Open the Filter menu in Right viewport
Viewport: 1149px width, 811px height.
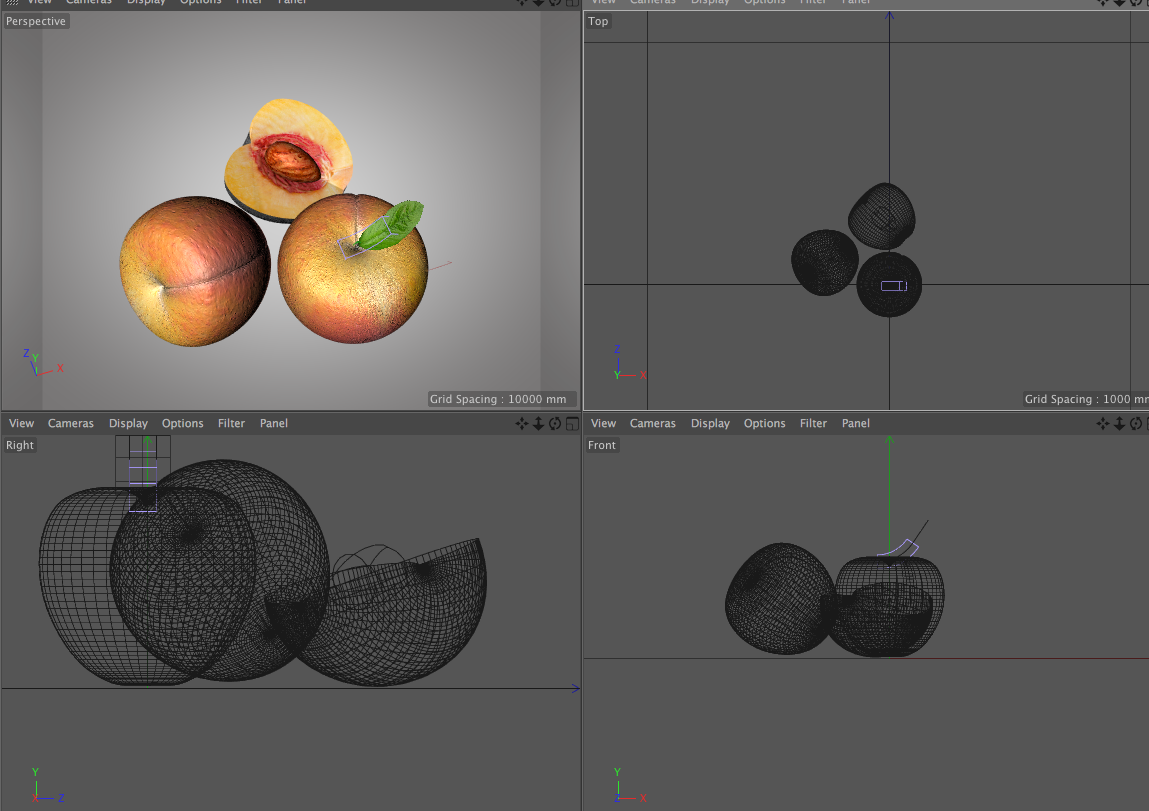[x=232, y=424]
